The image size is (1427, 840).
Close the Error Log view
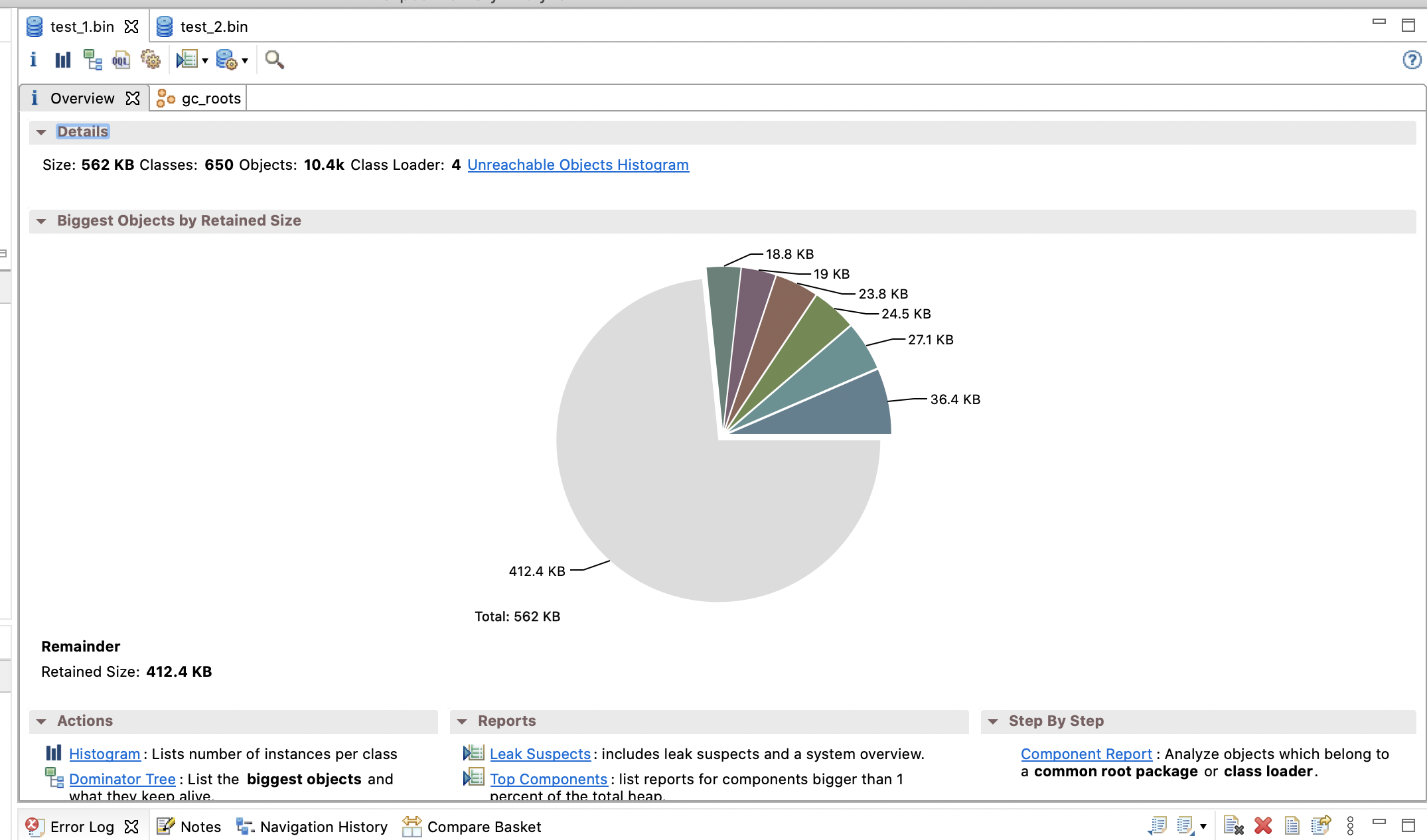click(x=131, y=826)
